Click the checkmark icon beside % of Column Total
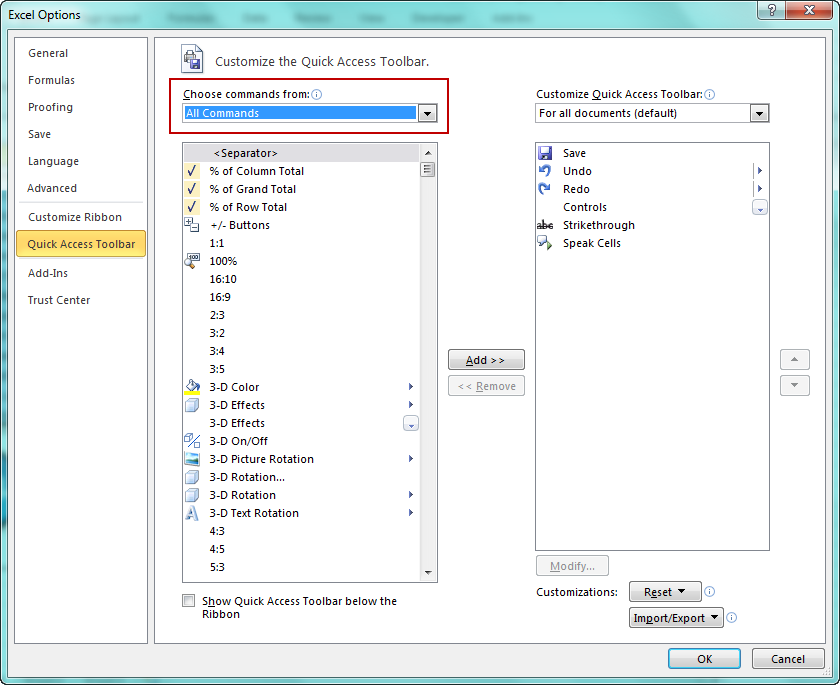This screenshot has width=840, height=685. pos(192,171)
